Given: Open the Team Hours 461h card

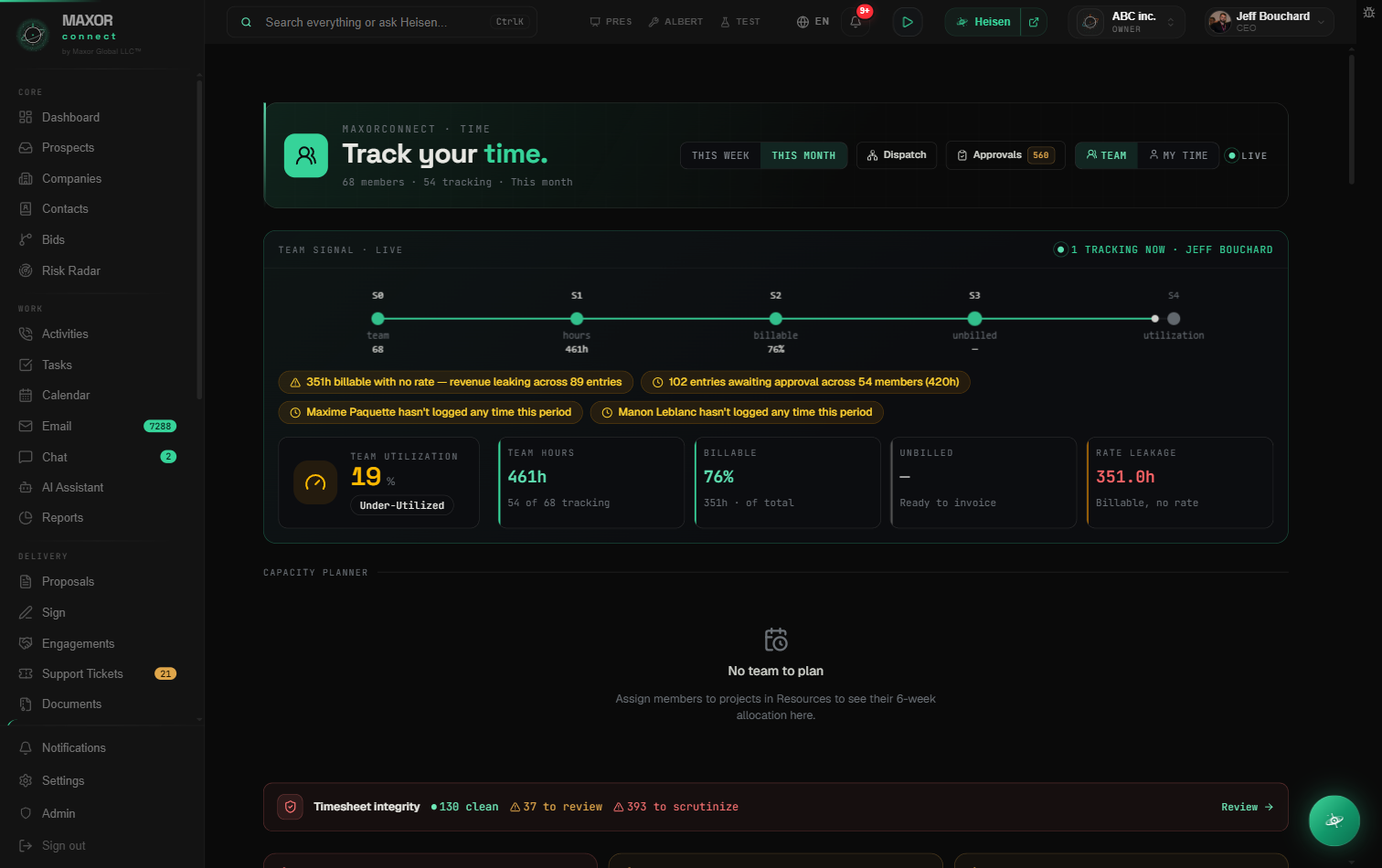Looking at the screenshot, I should coord(591,482).
